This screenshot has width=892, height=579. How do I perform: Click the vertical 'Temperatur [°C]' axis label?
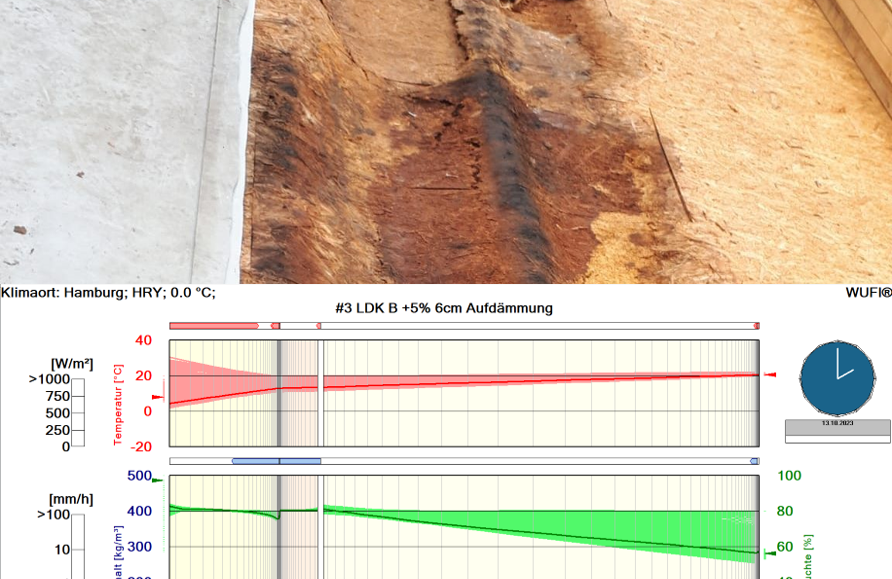tap(118, 406)
